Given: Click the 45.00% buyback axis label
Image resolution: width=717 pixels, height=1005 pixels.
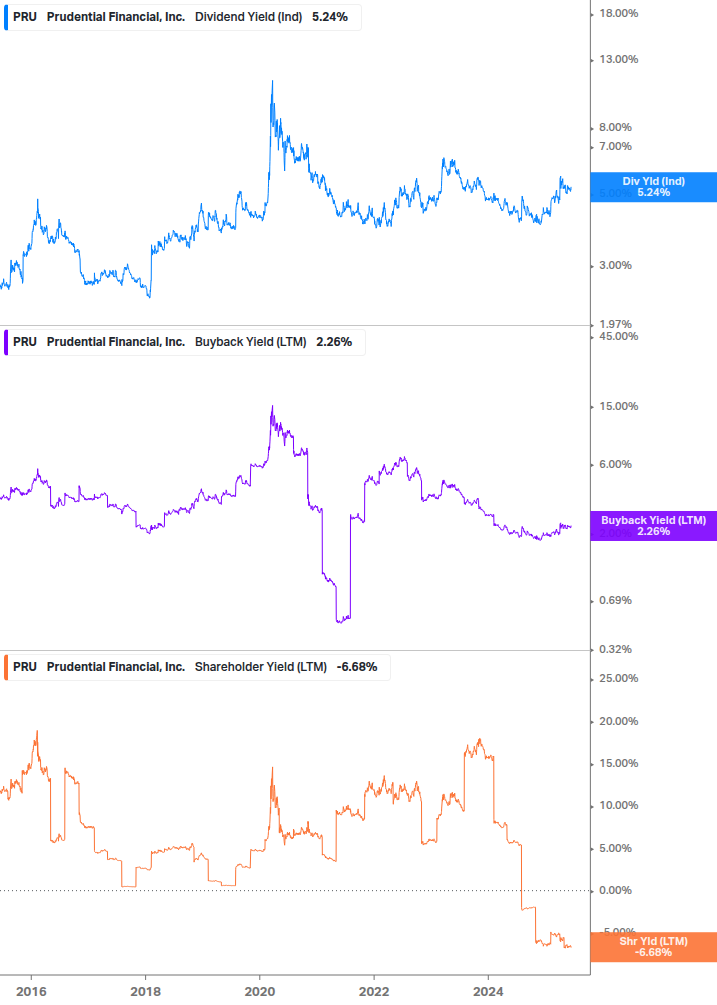Looking at the screenshot, I should (618, 336).
